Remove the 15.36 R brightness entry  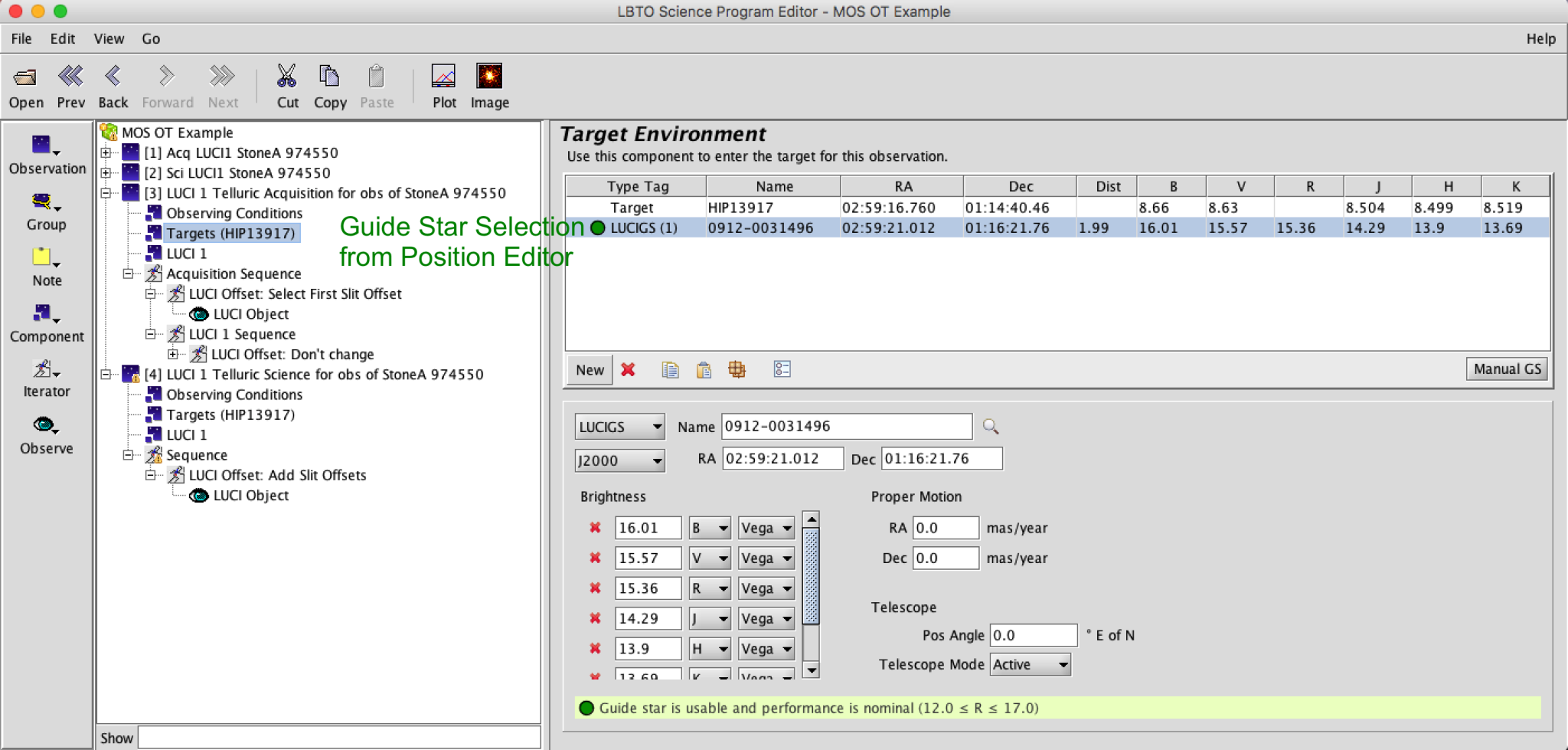(595, 588)
